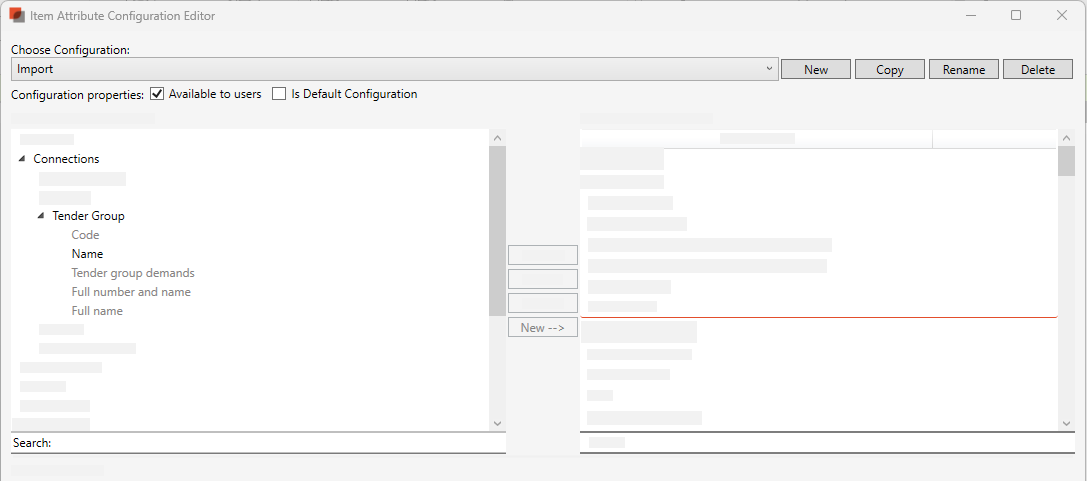The image size is (1087, 481).
Task: Open the Choose Configuration dropdown
Action: (x=768, y=69)
